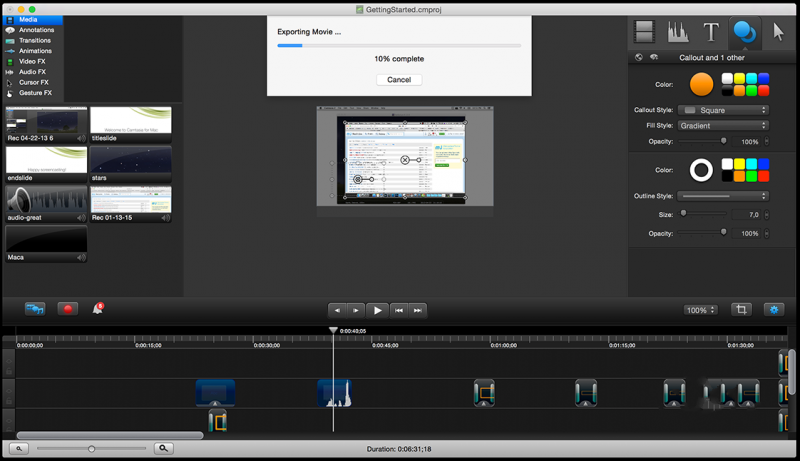Open the canvas settings gear

point(774,310)
